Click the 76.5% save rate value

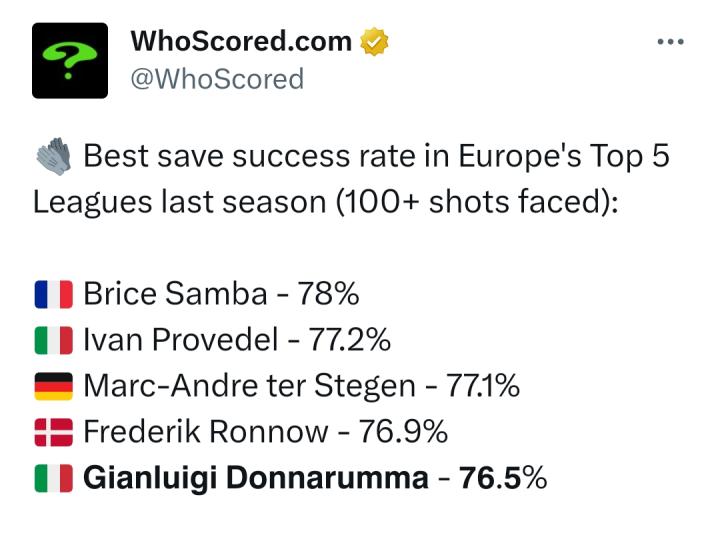(503, 478)
